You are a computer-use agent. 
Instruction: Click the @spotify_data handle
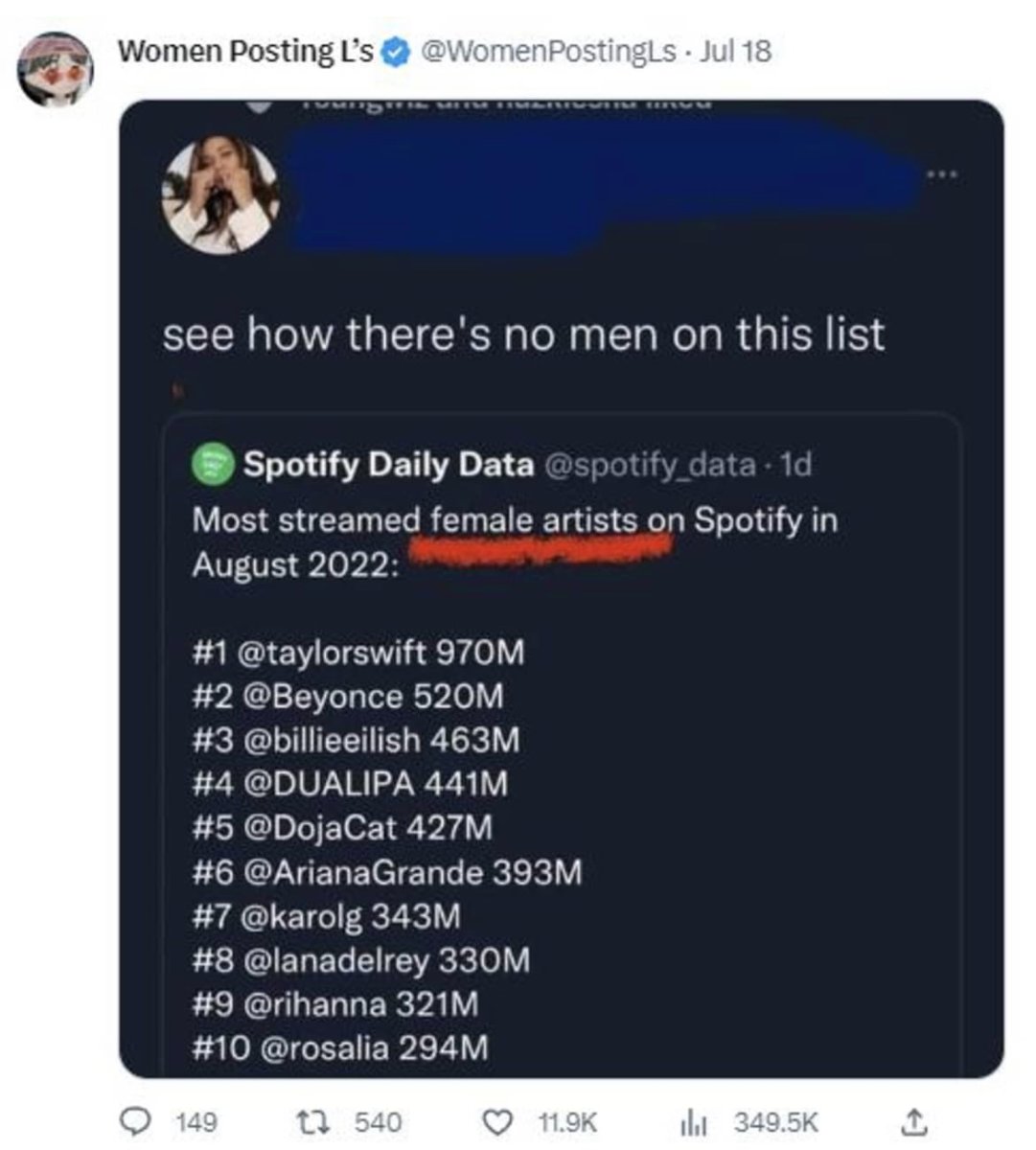pos(650,465)
